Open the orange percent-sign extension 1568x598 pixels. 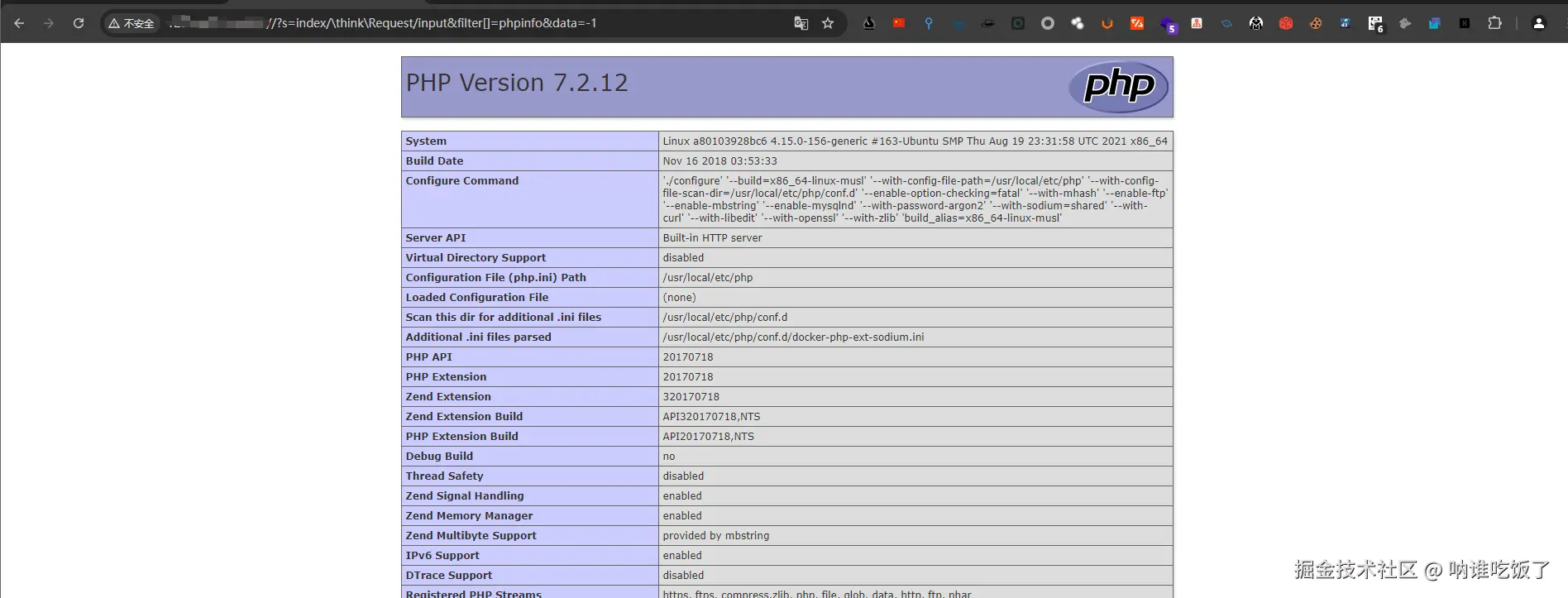point(1137,23)
